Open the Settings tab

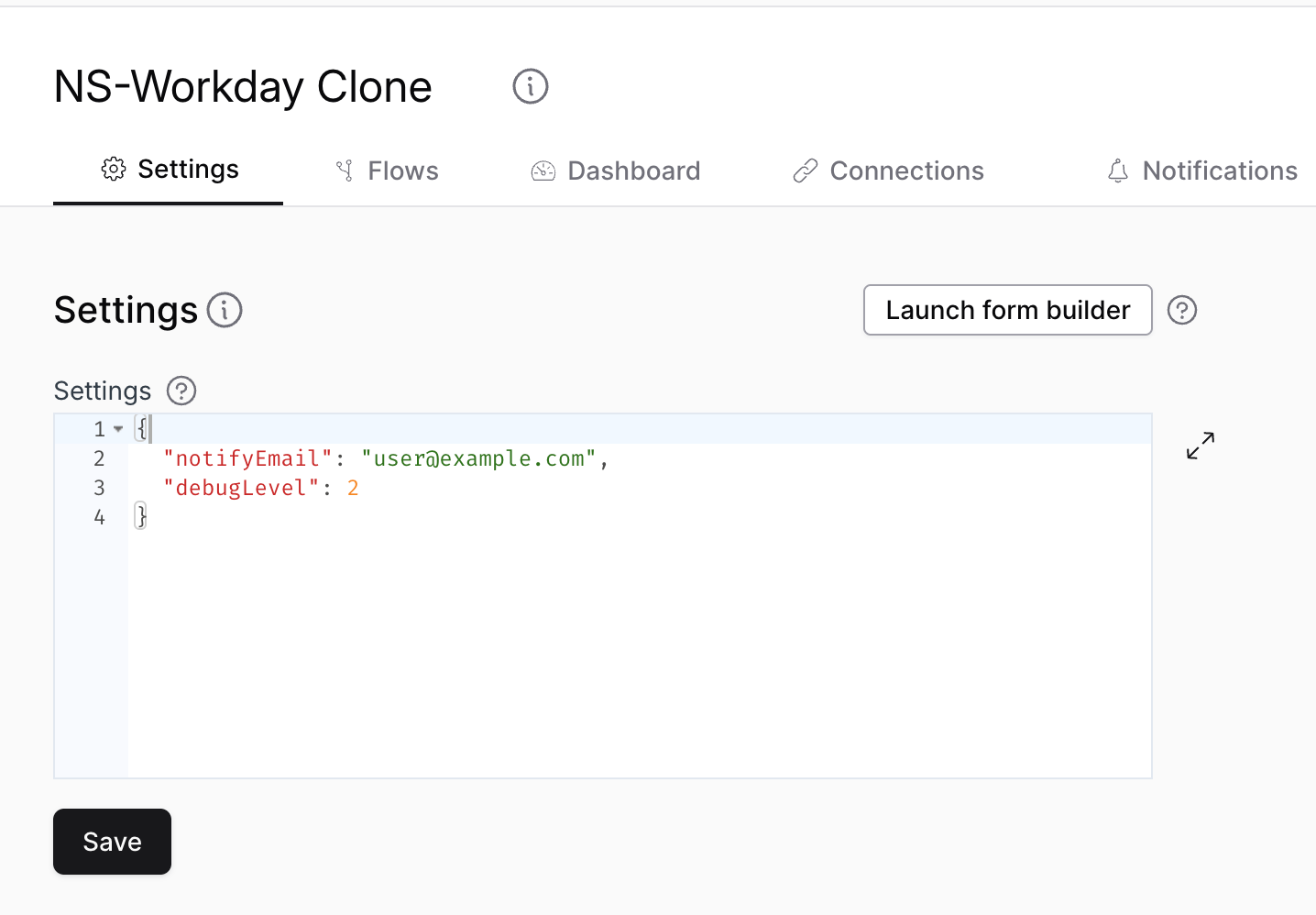click(169, 170)
